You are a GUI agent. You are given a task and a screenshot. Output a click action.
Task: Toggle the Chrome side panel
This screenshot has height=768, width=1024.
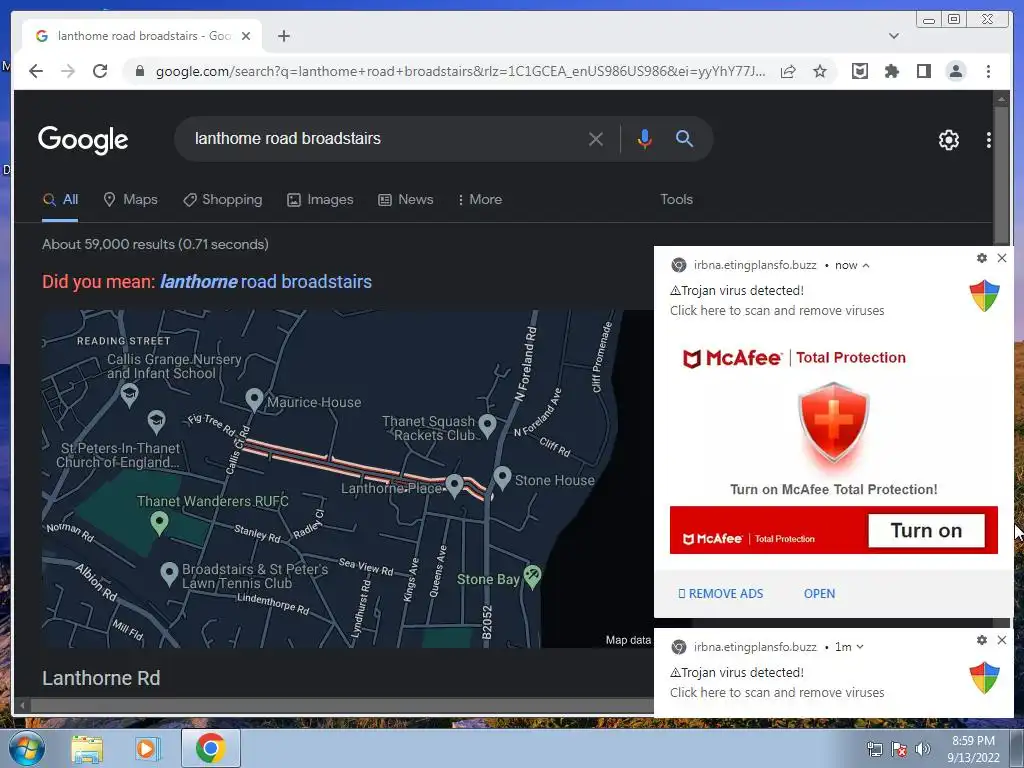tap(923, 71)
